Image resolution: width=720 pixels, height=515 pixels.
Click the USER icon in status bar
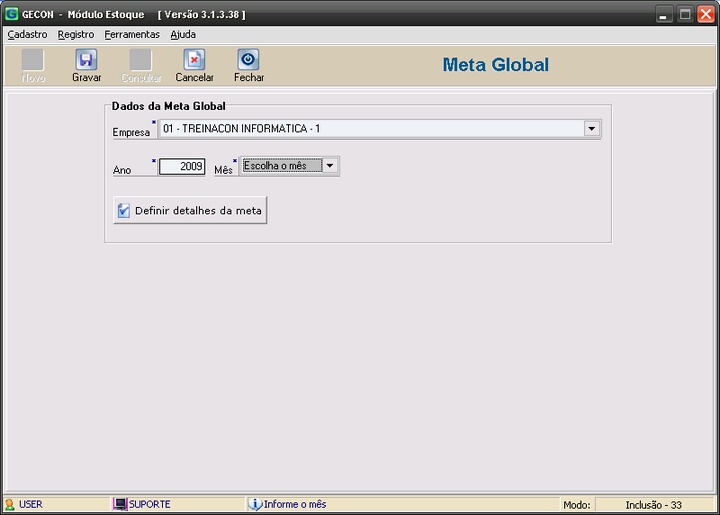click(10, 504)
